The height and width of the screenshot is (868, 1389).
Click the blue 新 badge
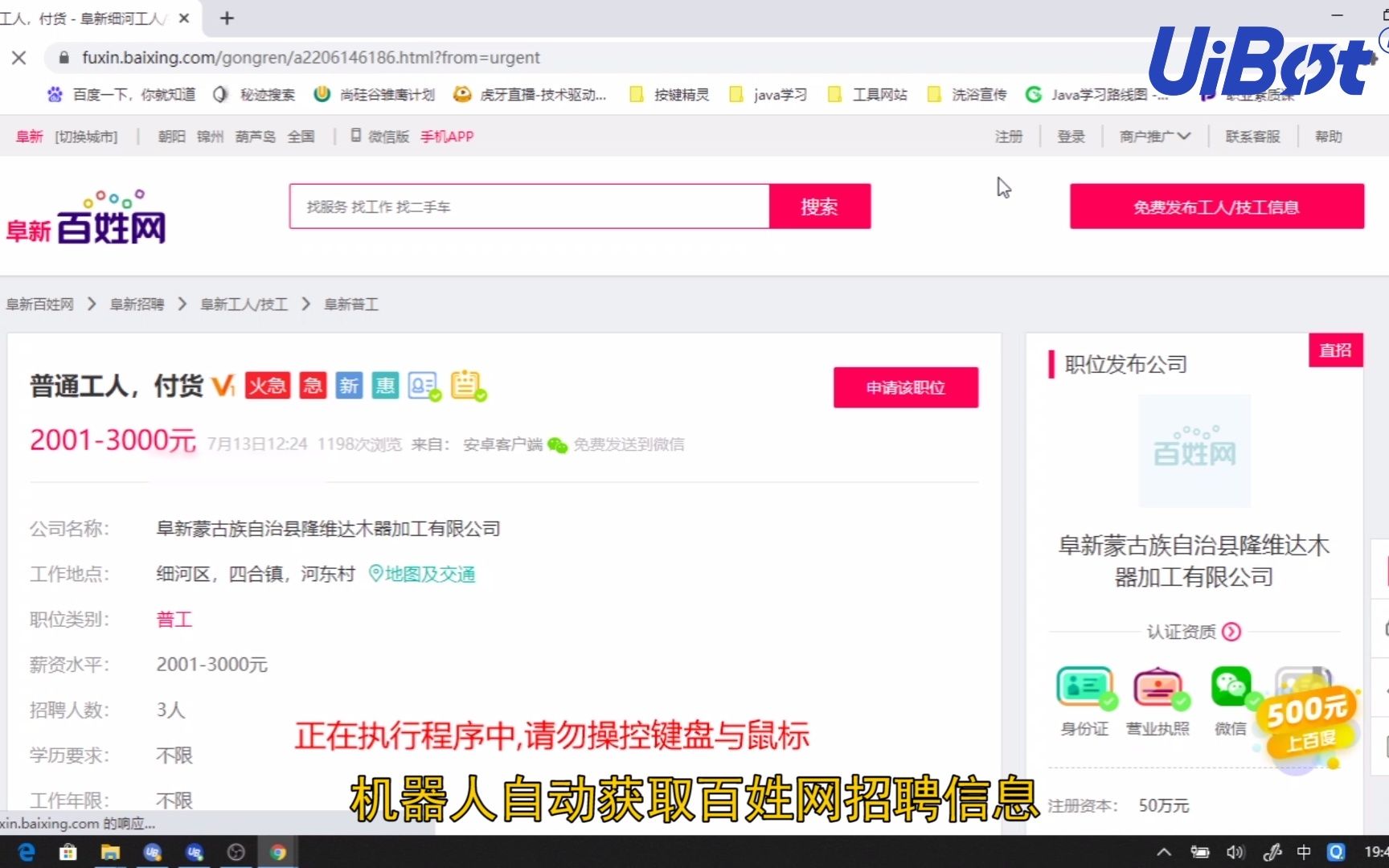[x=349, y=386]
